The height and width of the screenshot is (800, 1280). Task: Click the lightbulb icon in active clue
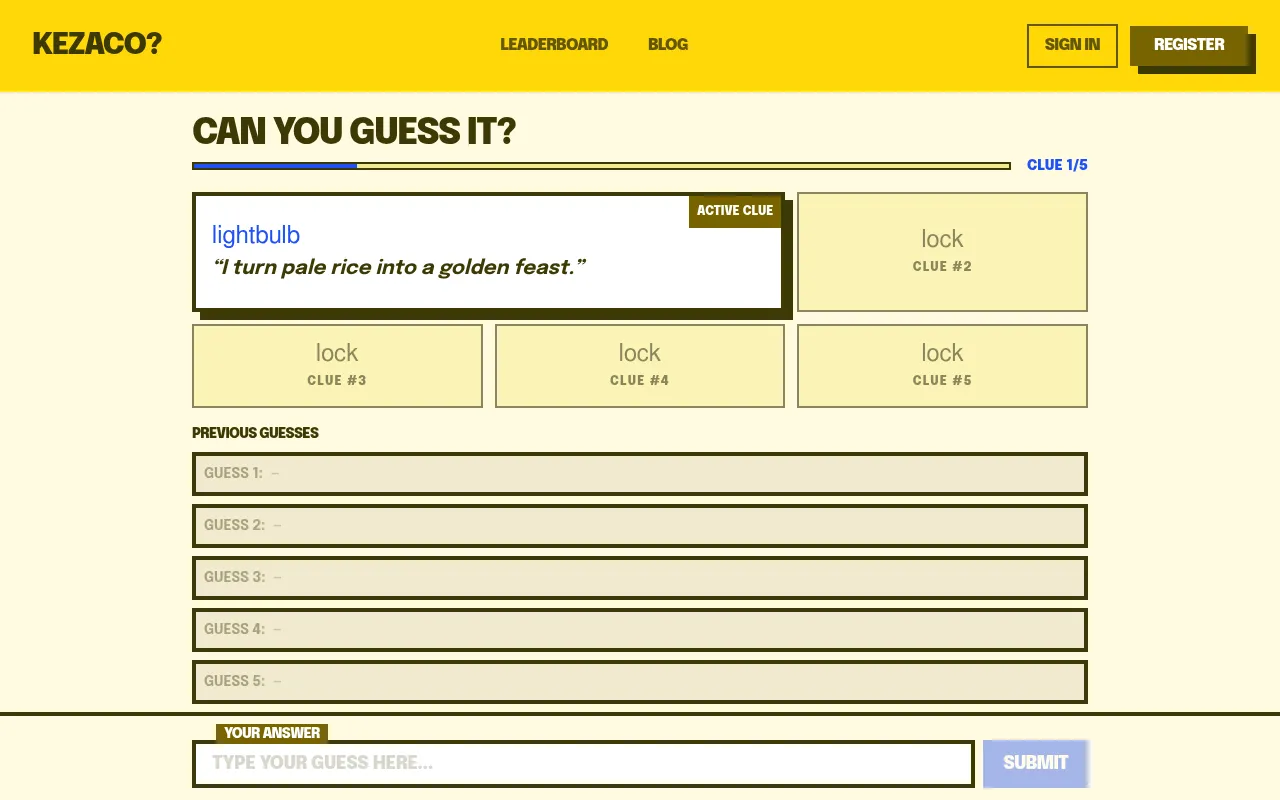coord(256,235)
